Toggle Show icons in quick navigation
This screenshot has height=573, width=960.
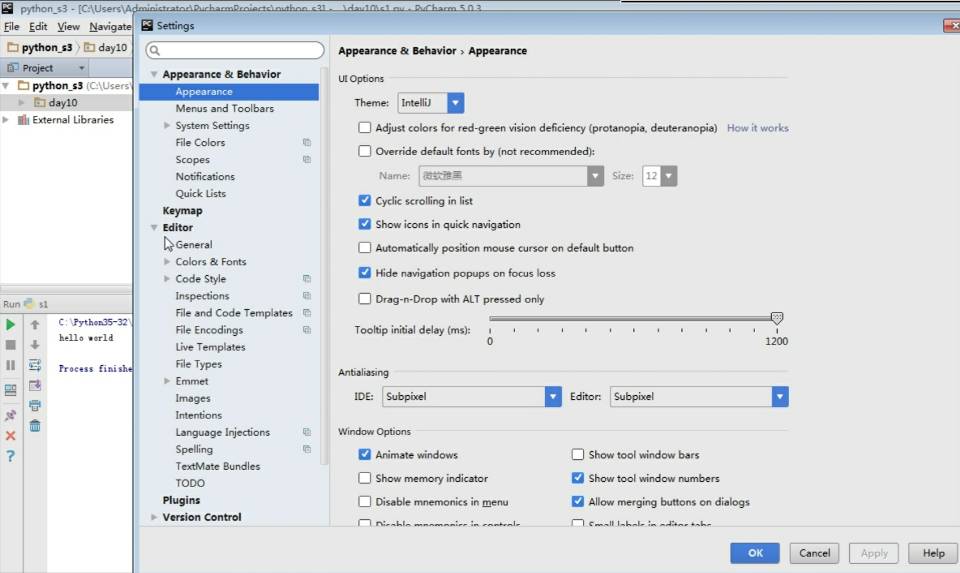(x=364, y=224)
